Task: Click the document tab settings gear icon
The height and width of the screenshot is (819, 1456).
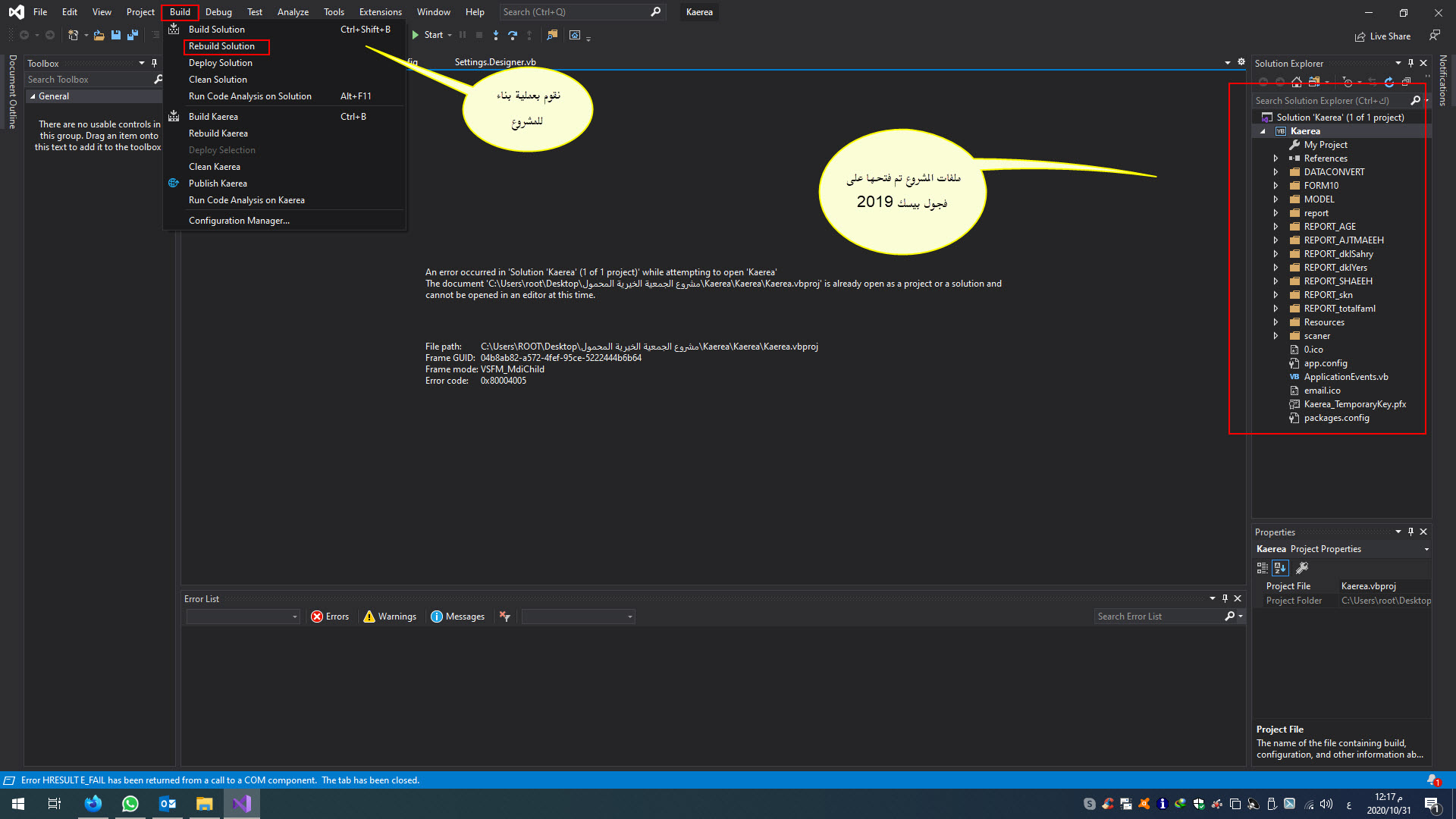Action: click(x=1241, y=62)
